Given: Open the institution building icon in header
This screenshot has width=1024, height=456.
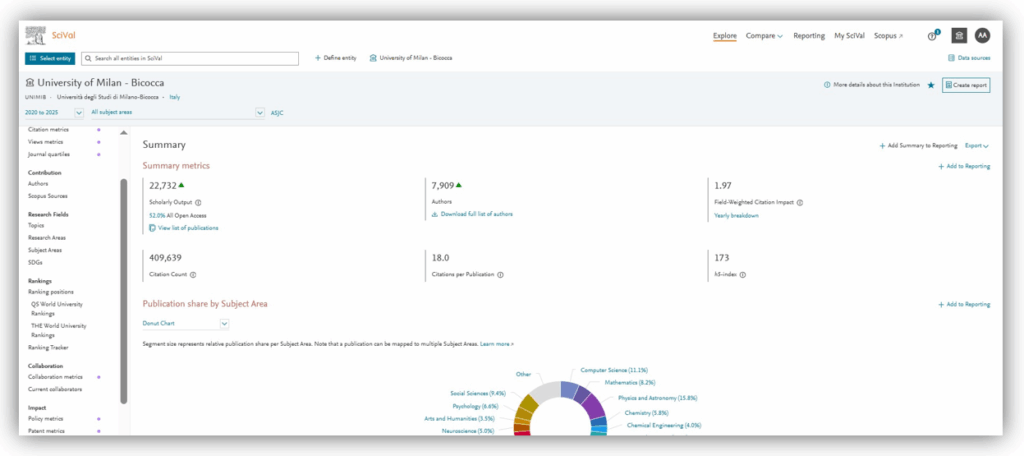Looking at the screenshot, I should tap(959, 36).
